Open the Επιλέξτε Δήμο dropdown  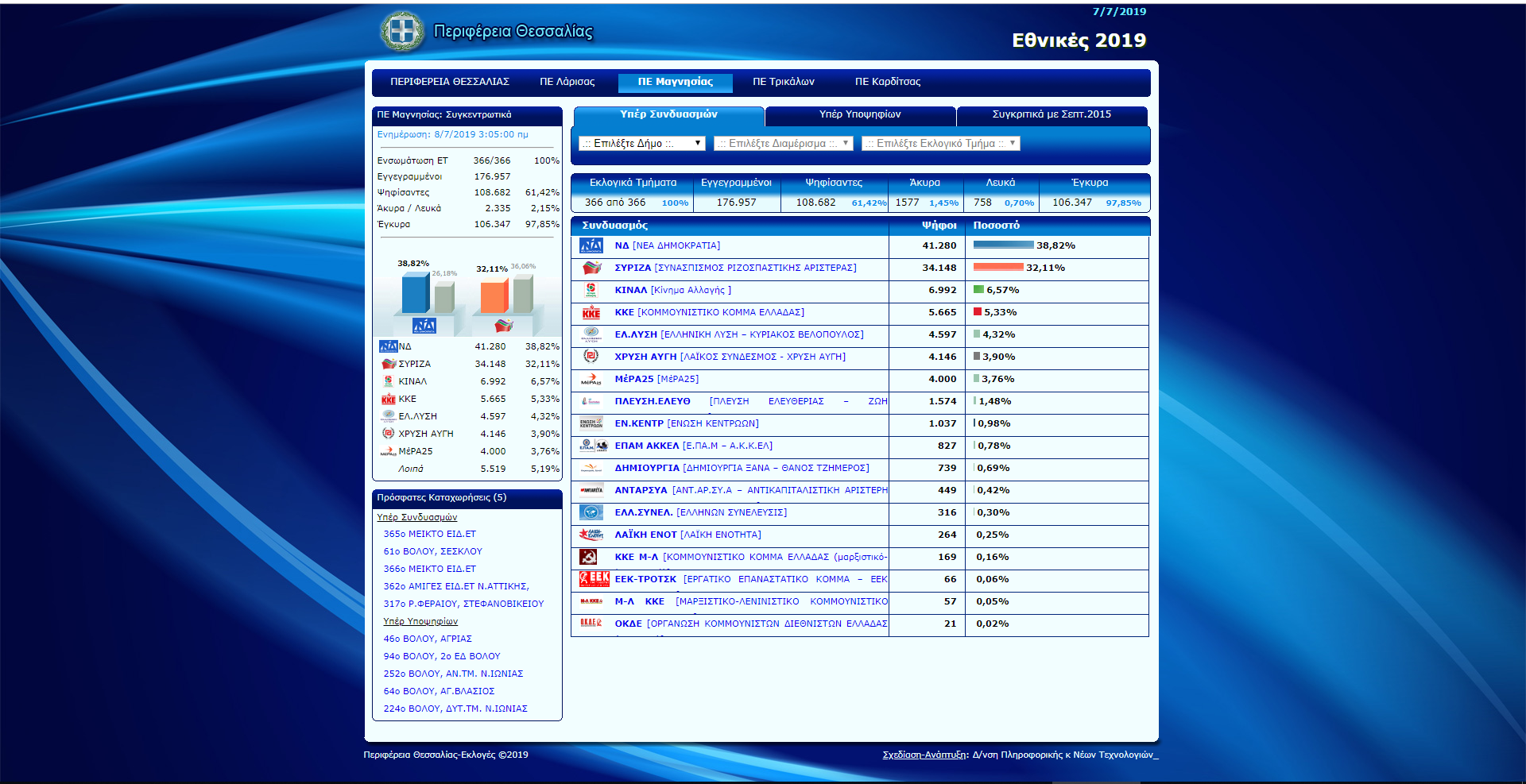[641, 144]
